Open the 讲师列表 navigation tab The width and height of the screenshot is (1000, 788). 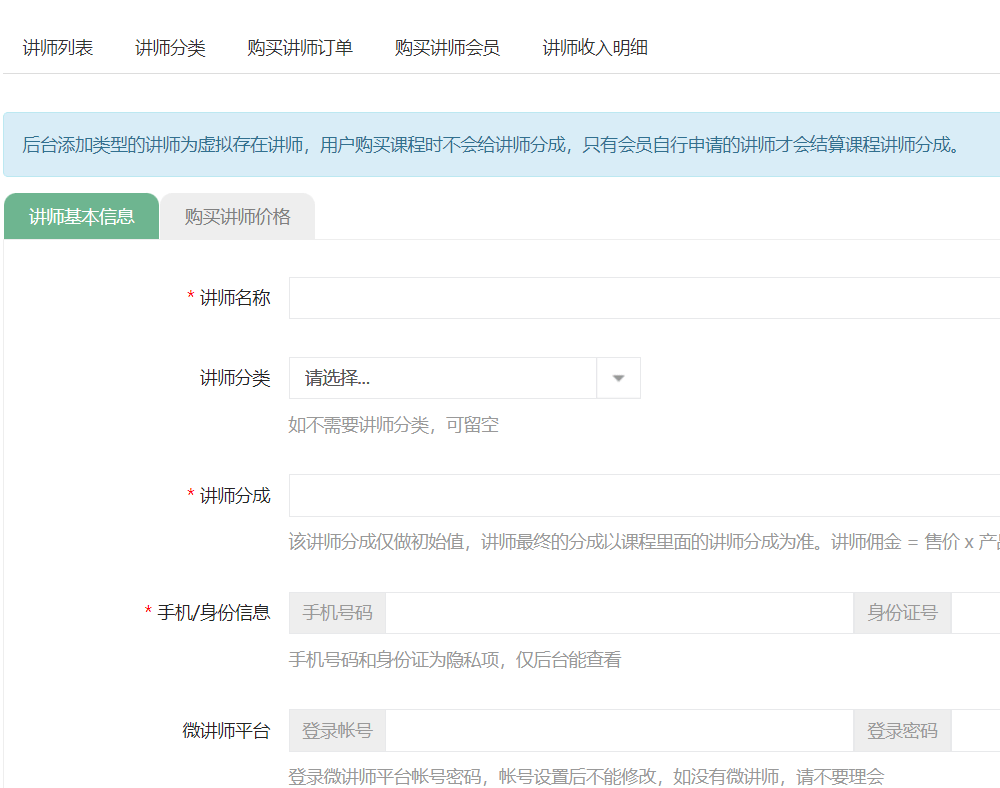58,48
